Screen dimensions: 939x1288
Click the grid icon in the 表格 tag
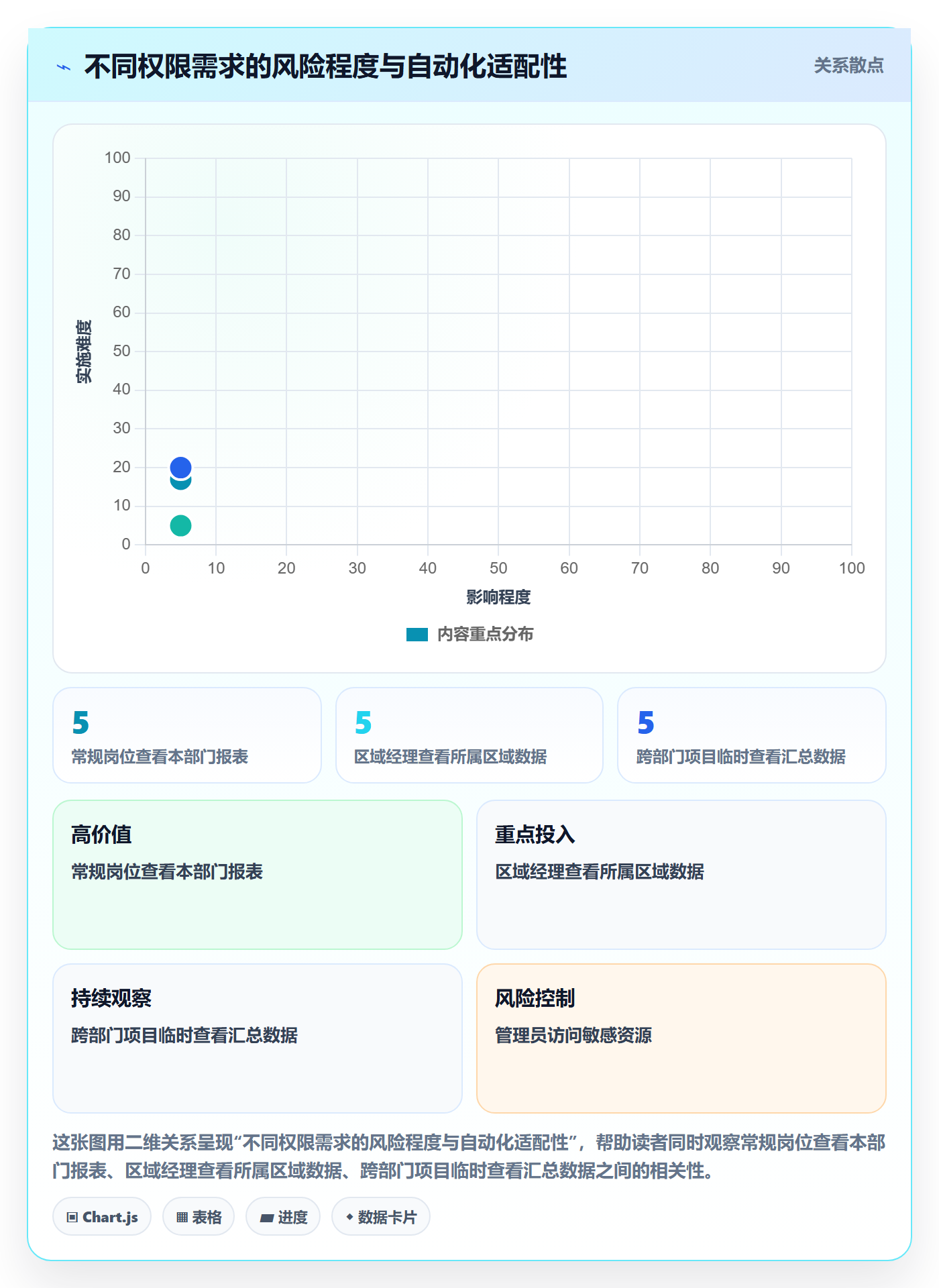[182, 1218]
